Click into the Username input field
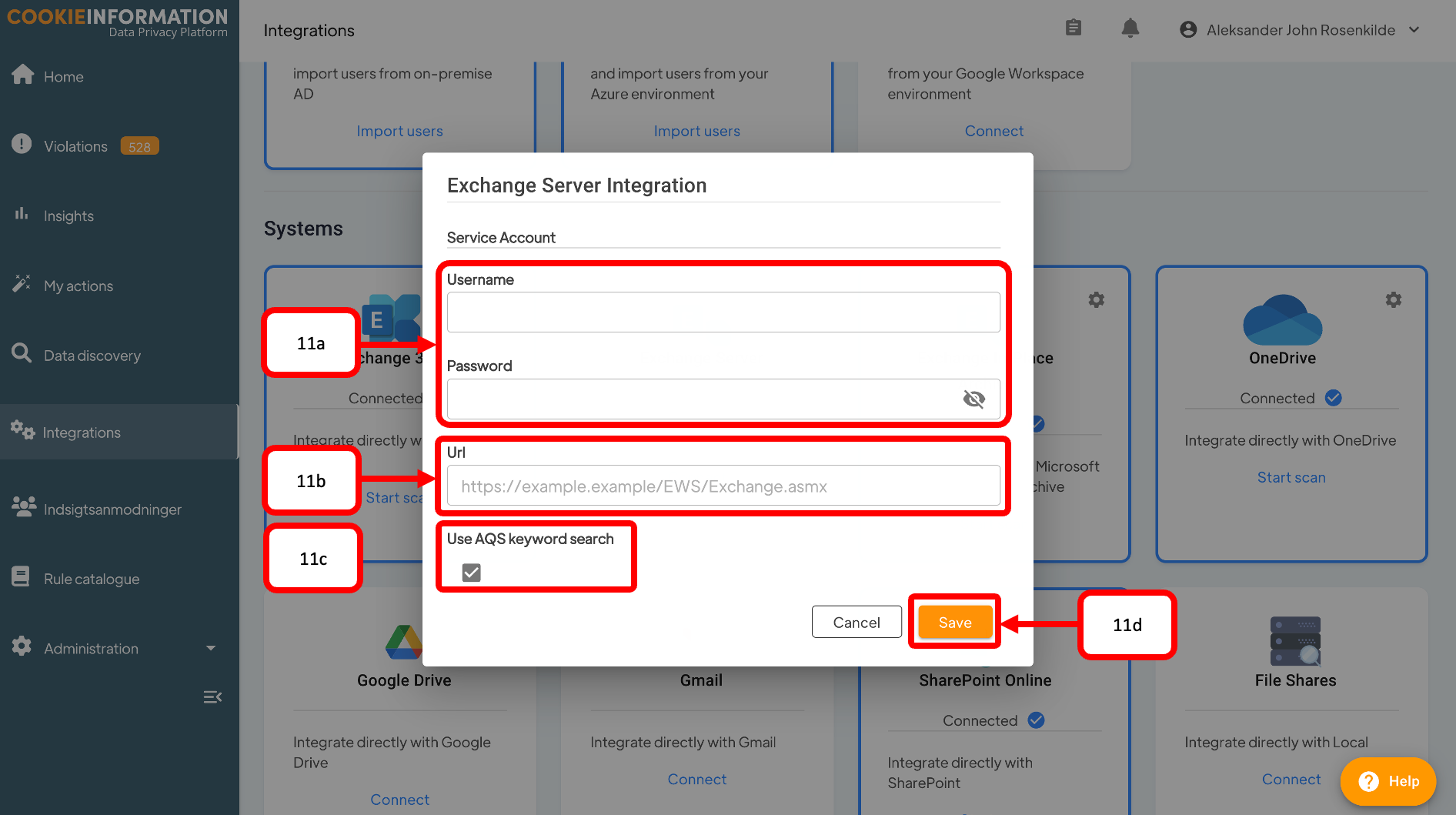The height and width of the screenshot is (815, 1456). pos(723,312)
